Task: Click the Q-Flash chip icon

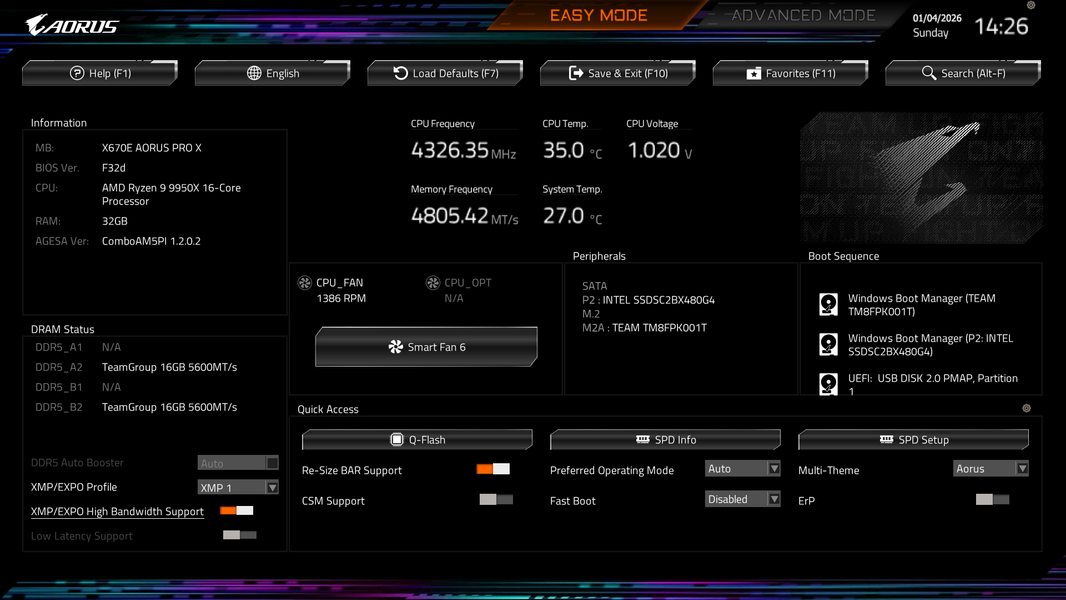Action: tap(396, 440)
